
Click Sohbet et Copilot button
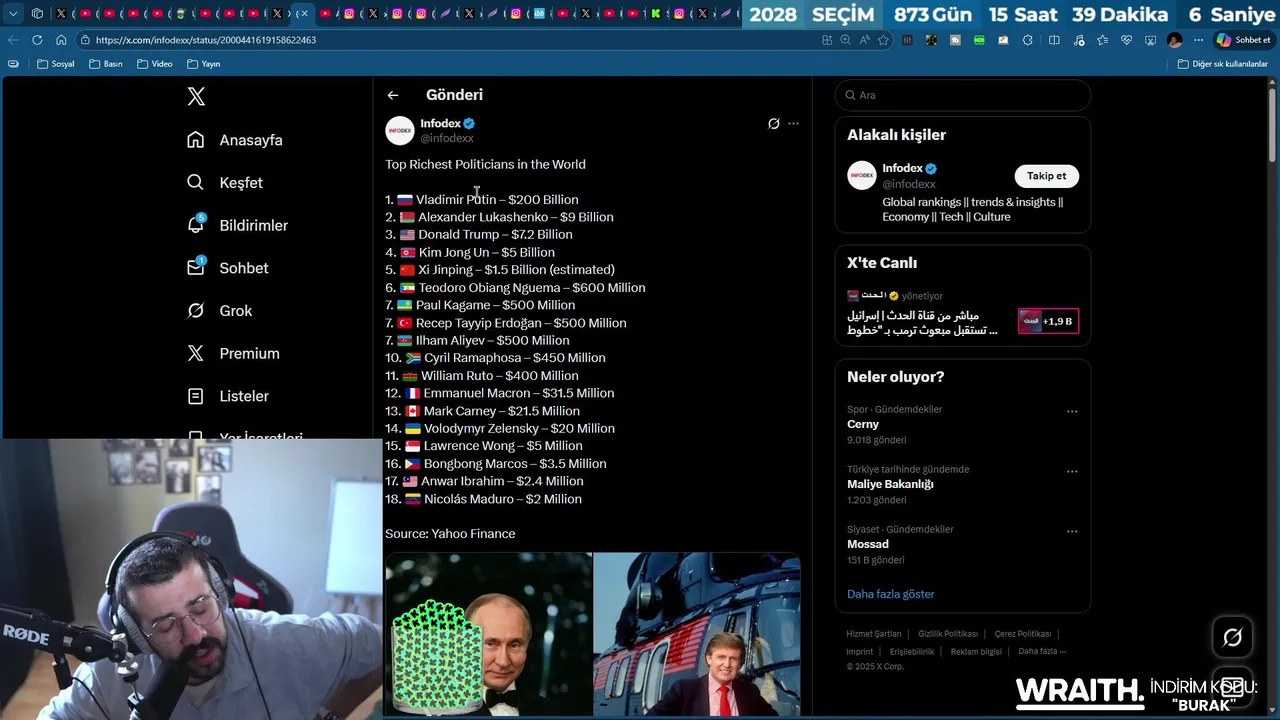point(1243,40)
